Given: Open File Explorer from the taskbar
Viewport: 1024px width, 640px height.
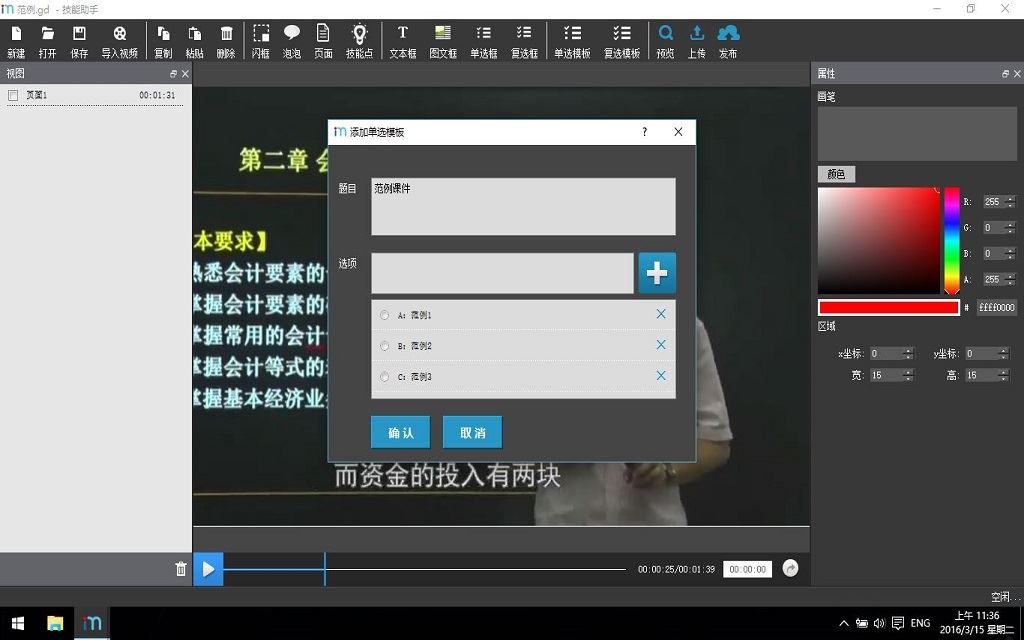Looking at the screenshot, I should [55, 623].
